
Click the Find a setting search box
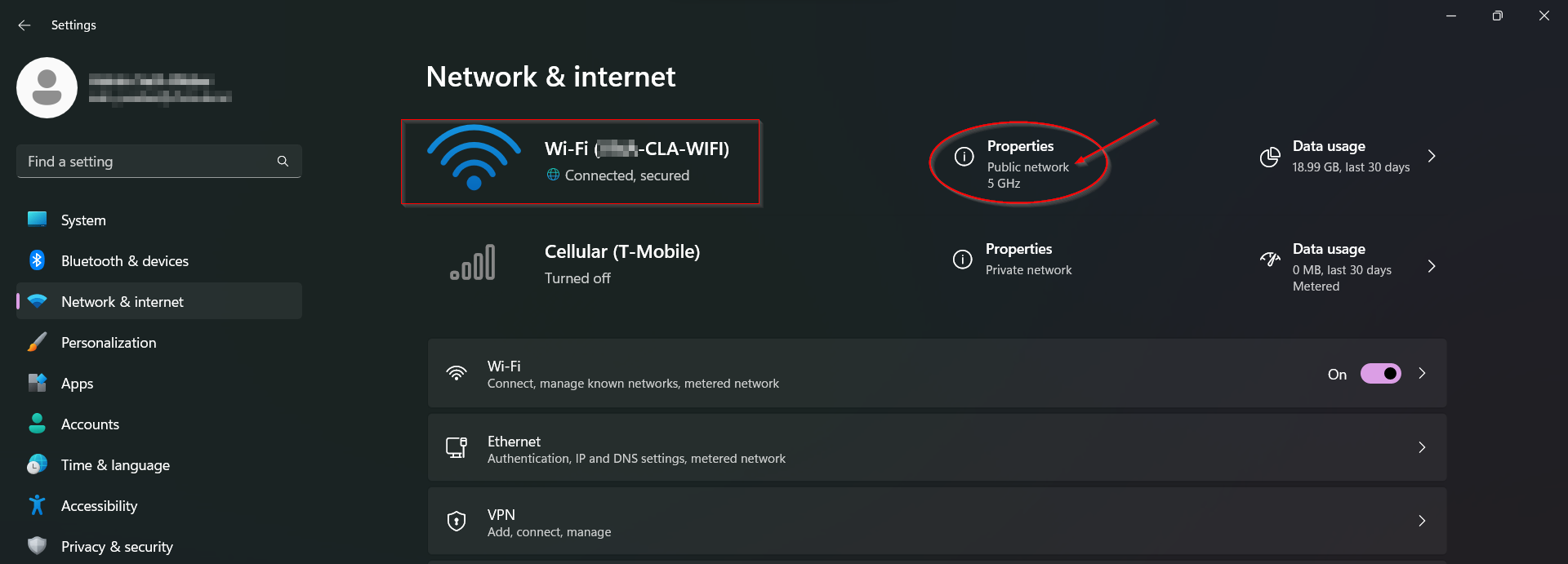(x=159, y=161)
